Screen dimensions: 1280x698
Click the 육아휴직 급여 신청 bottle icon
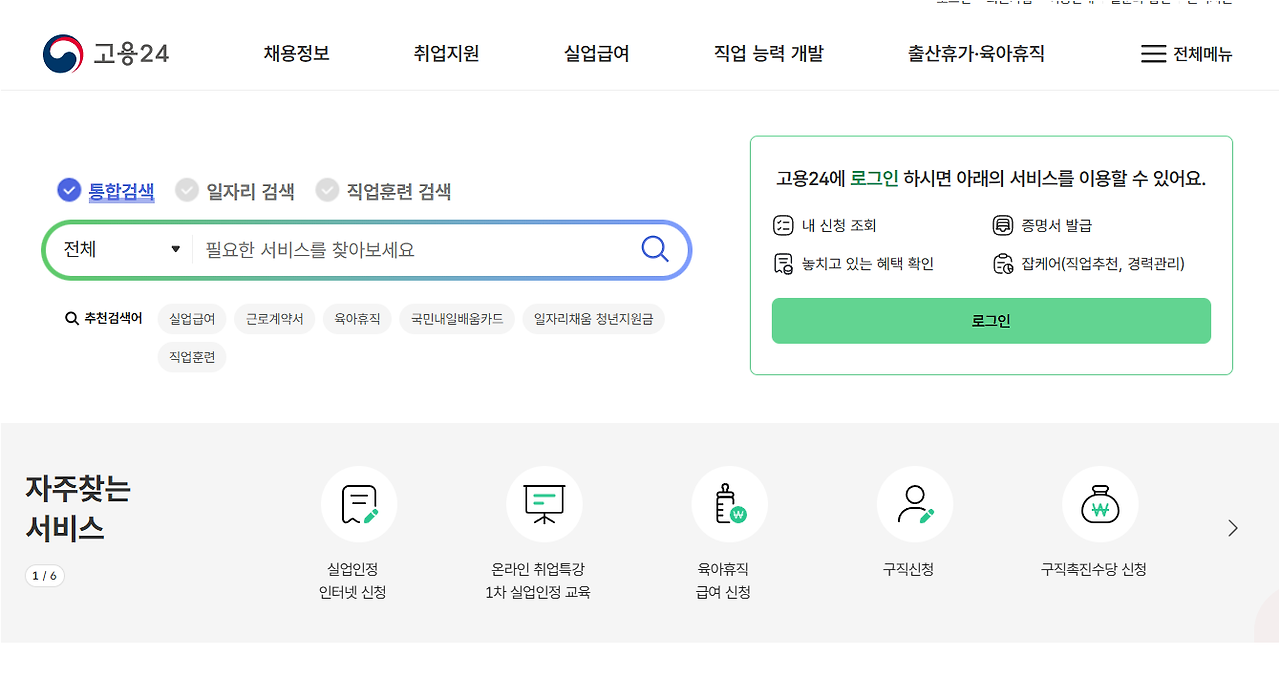pyautogui.click(x=729, y=504)
